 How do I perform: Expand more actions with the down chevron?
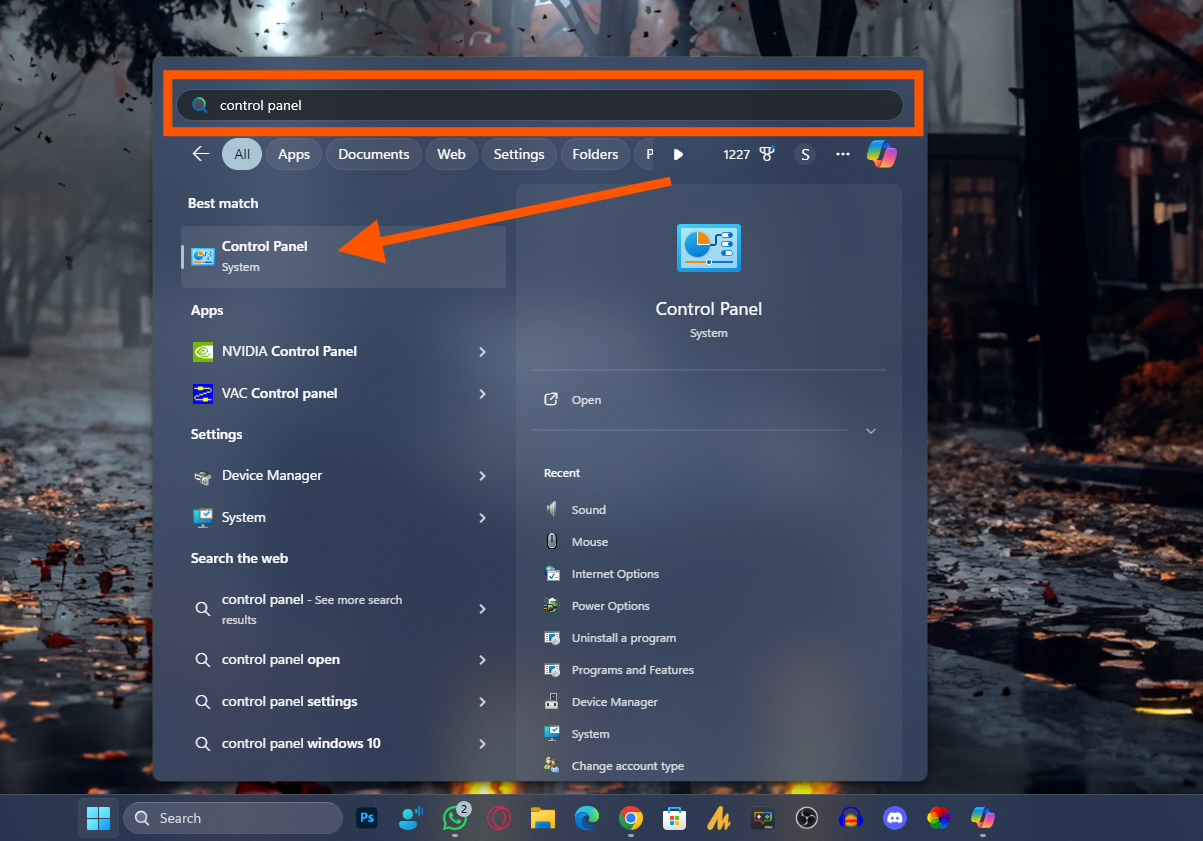pos(870,431)
